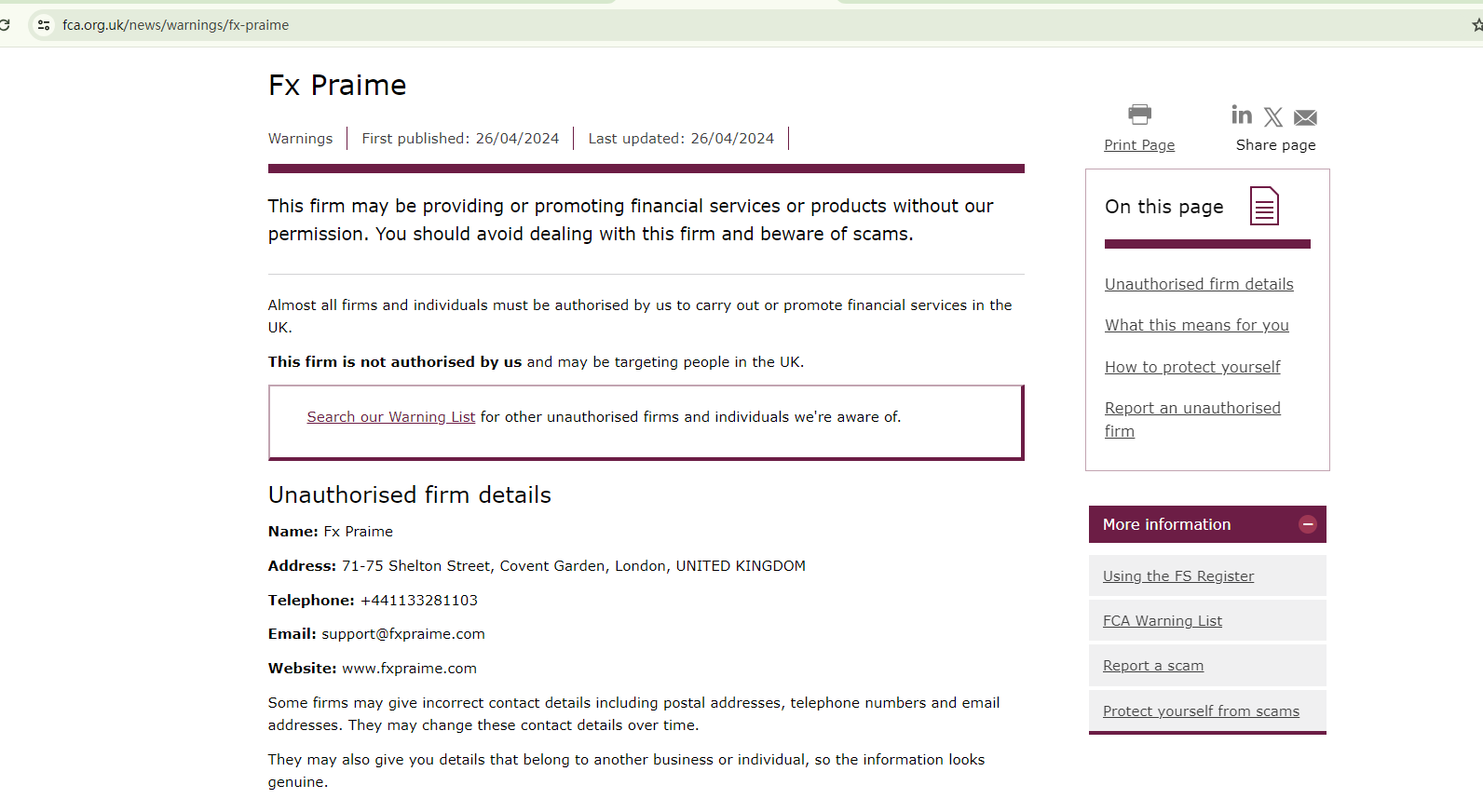1483x812 pixels.
Task: Open site information icon in address bar
Action: pyautogui.click(x=44, y=25)
